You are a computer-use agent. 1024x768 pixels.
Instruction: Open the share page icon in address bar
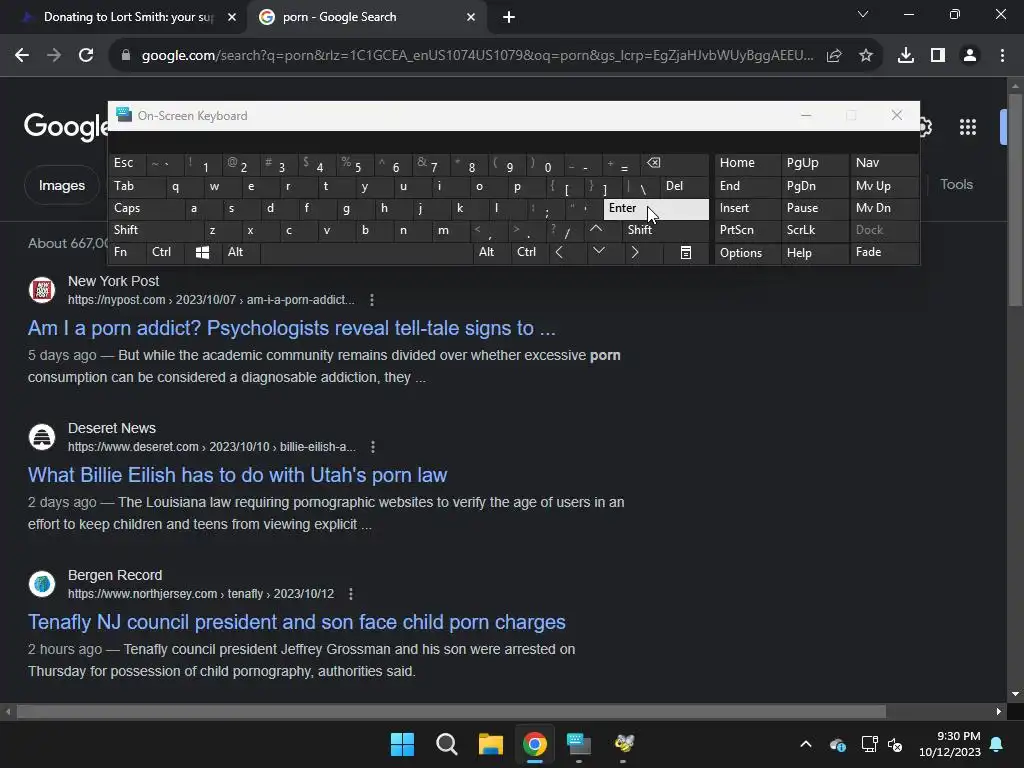point(834,56)
